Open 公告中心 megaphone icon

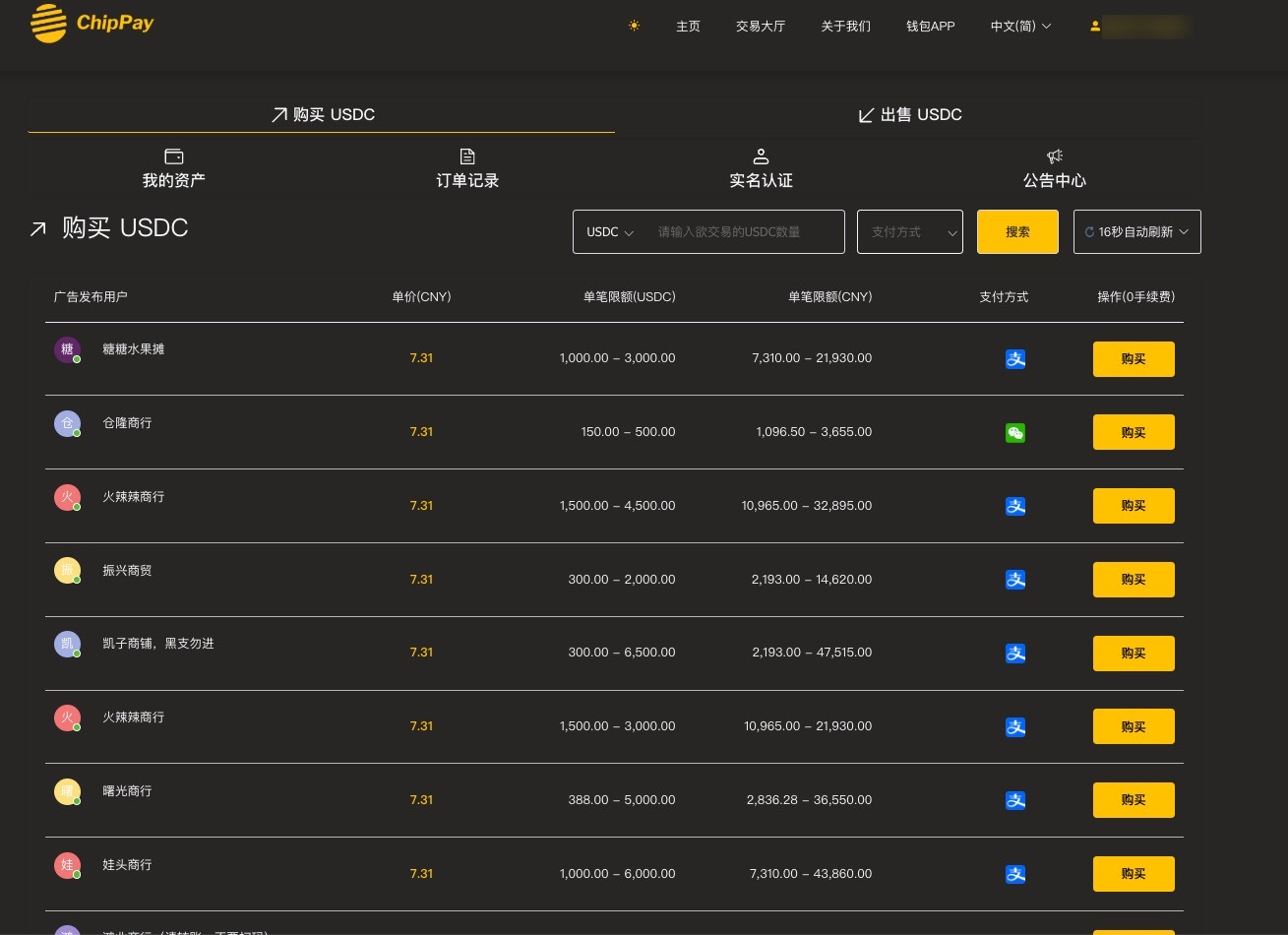pyautogui.click(x=1055, y=156)
